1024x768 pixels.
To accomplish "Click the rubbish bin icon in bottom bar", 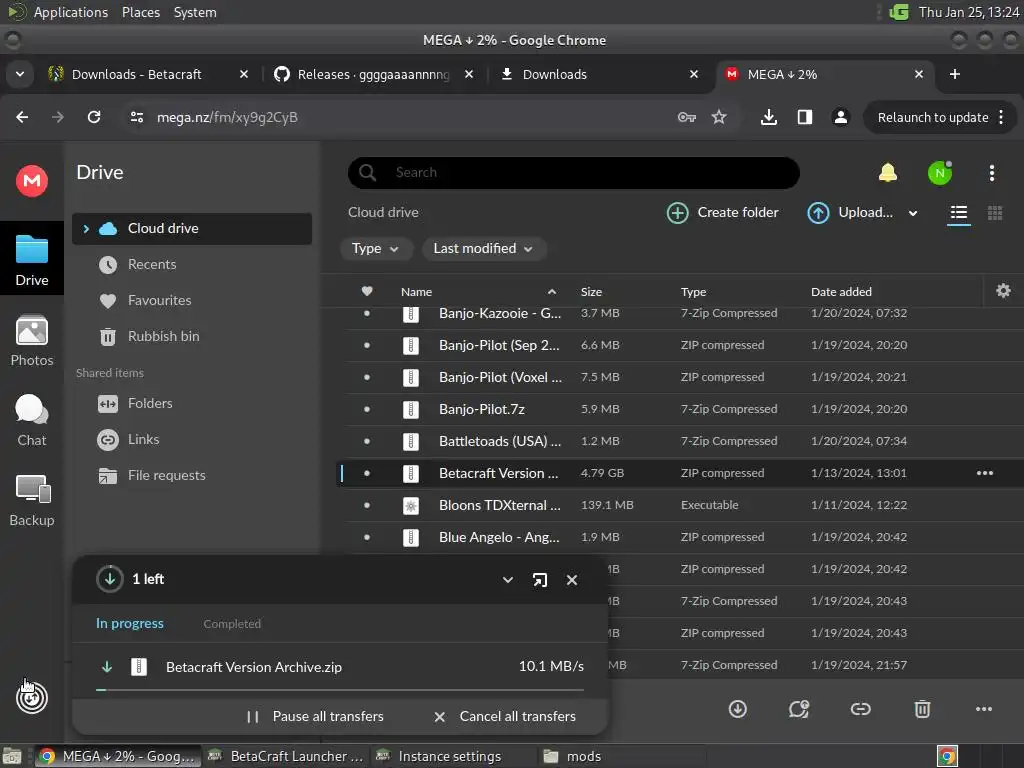I will 922,709.
